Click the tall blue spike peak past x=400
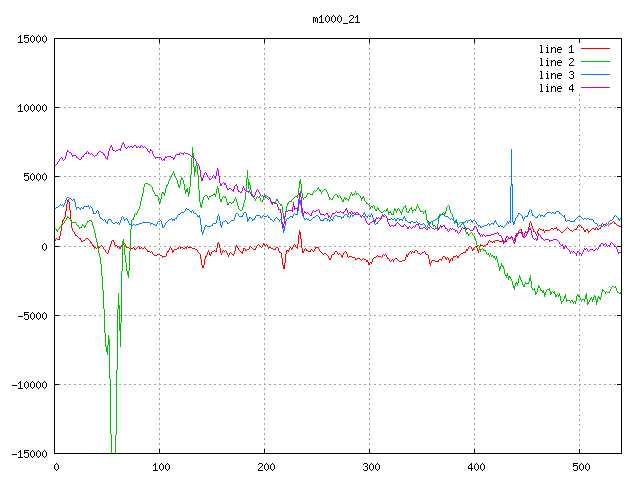This screenshot has width=640, height=480. (x=511, y=150)
